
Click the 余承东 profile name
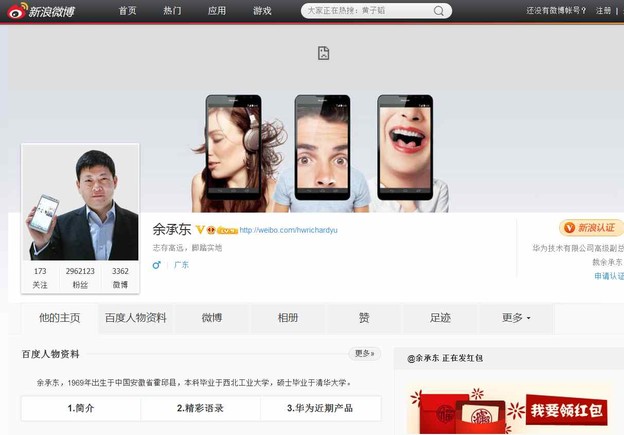(x=172, y=229)
